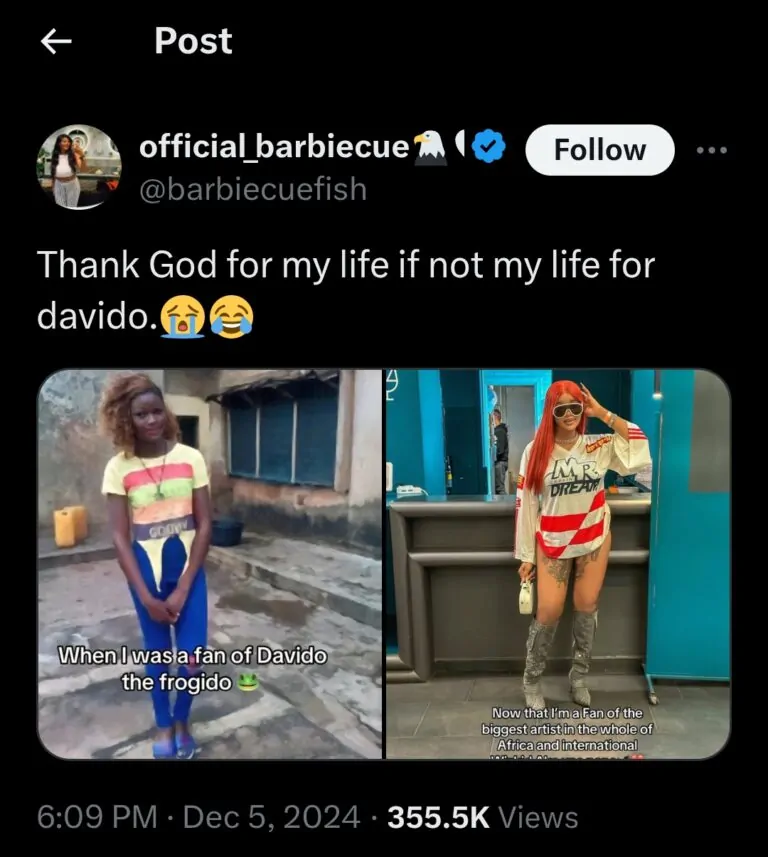Image resolution: width=768 pixels, height=857 pixels.
Task: Tap the crescent moon emoji near verified badge
Action: pyautogui.click(x=459, y=148)
